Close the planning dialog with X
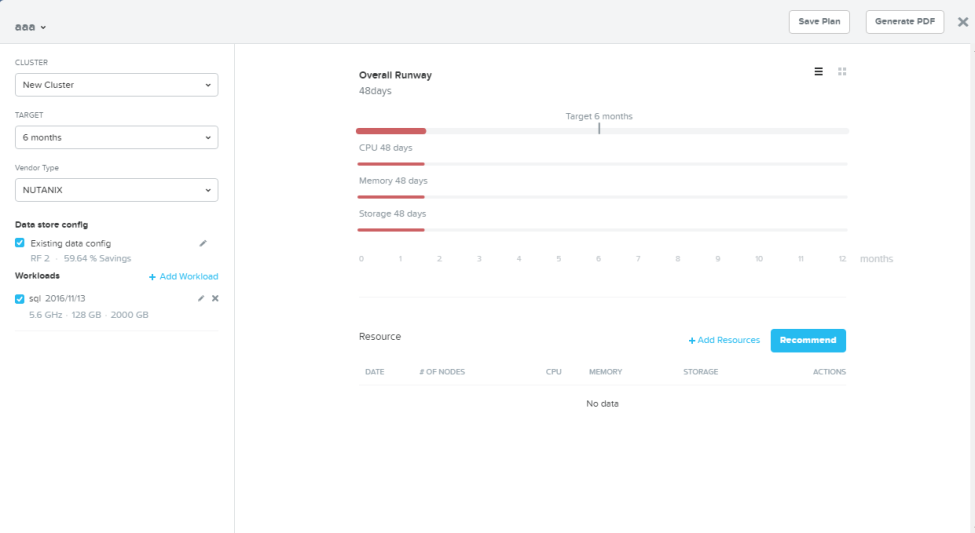 tap(963, 22)
